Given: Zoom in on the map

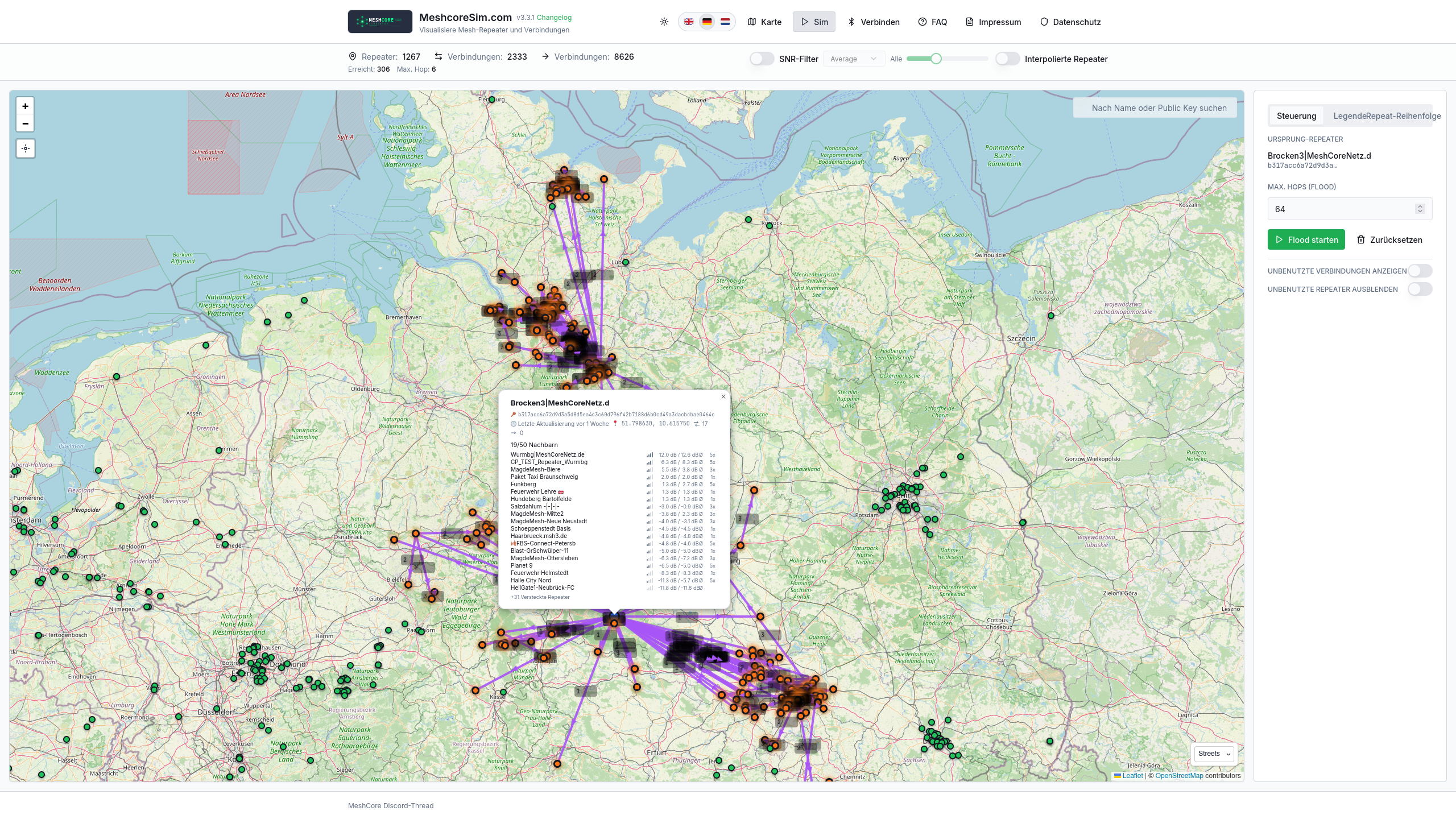Looking at the screenshot, I should click(x=25, y=106).
